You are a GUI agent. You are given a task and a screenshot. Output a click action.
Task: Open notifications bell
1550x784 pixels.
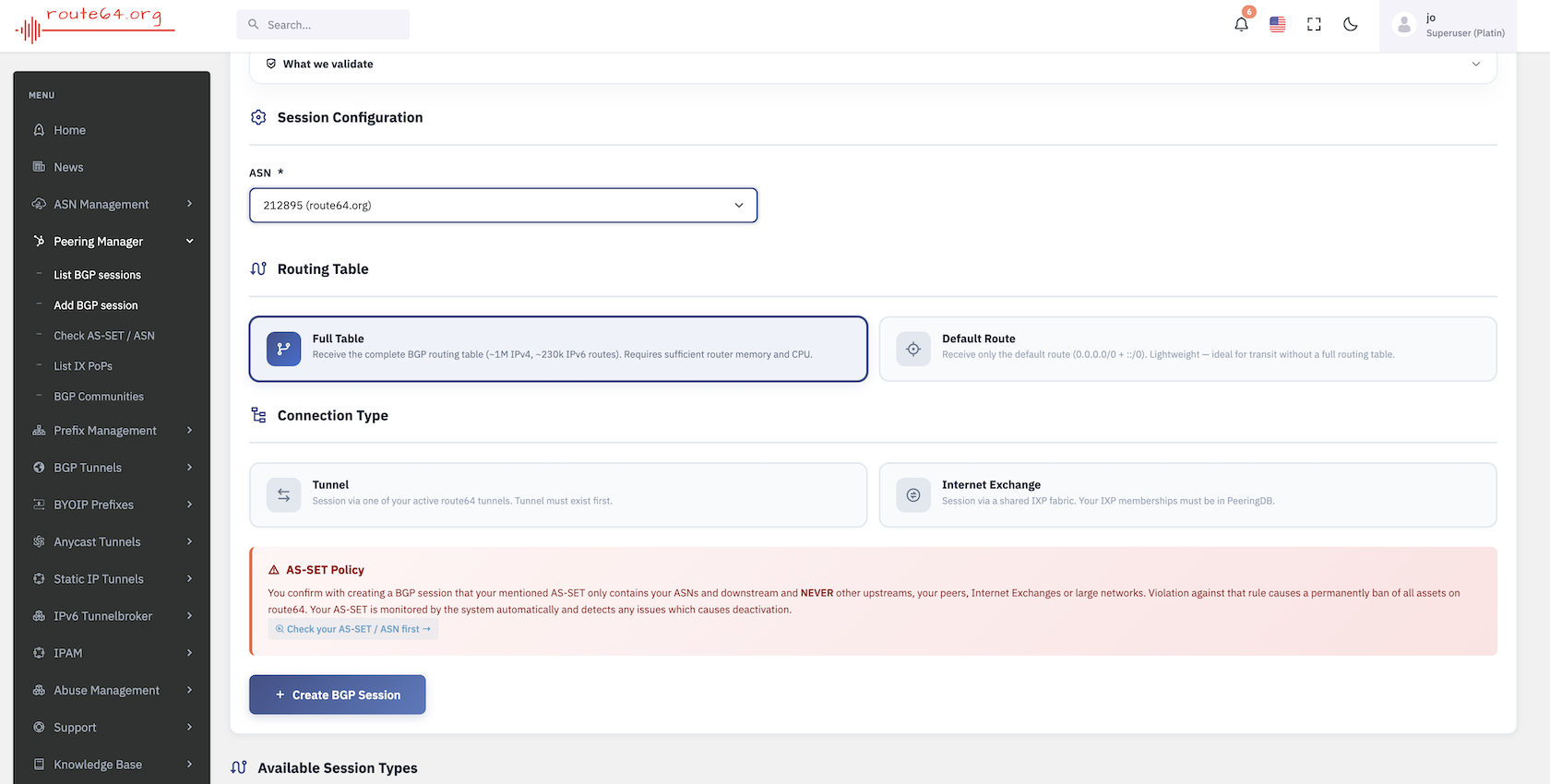coord(1241,25)
